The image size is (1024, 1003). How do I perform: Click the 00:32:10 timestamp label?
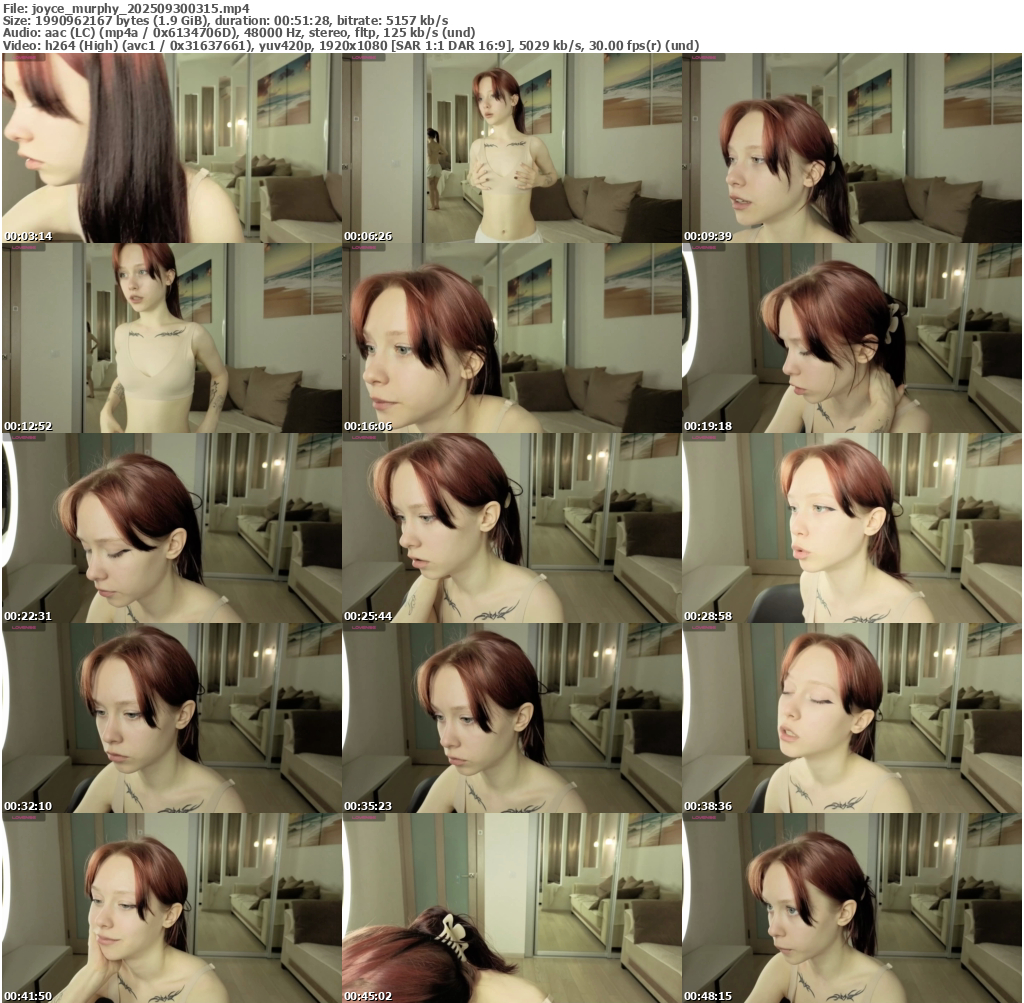click(28, 806)
